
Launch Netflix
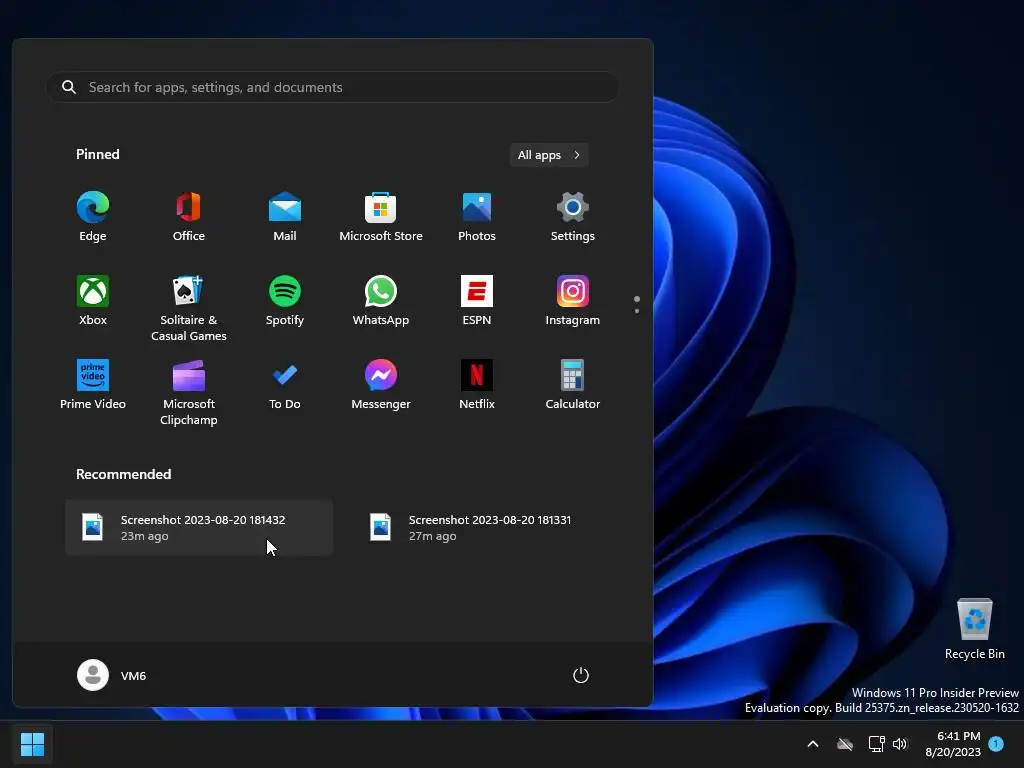(477, 385)
